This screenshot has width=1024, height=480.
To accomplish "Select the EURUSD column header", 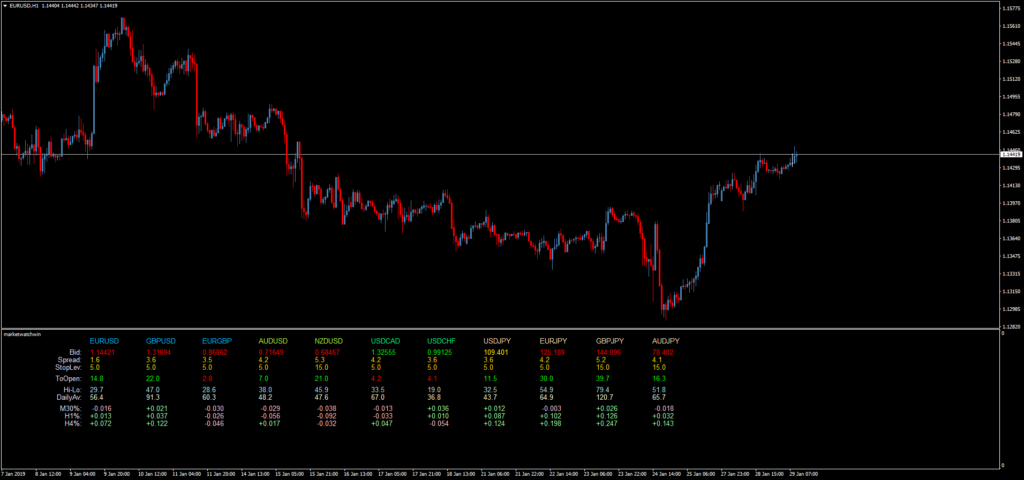I will [x=103, y=341].
